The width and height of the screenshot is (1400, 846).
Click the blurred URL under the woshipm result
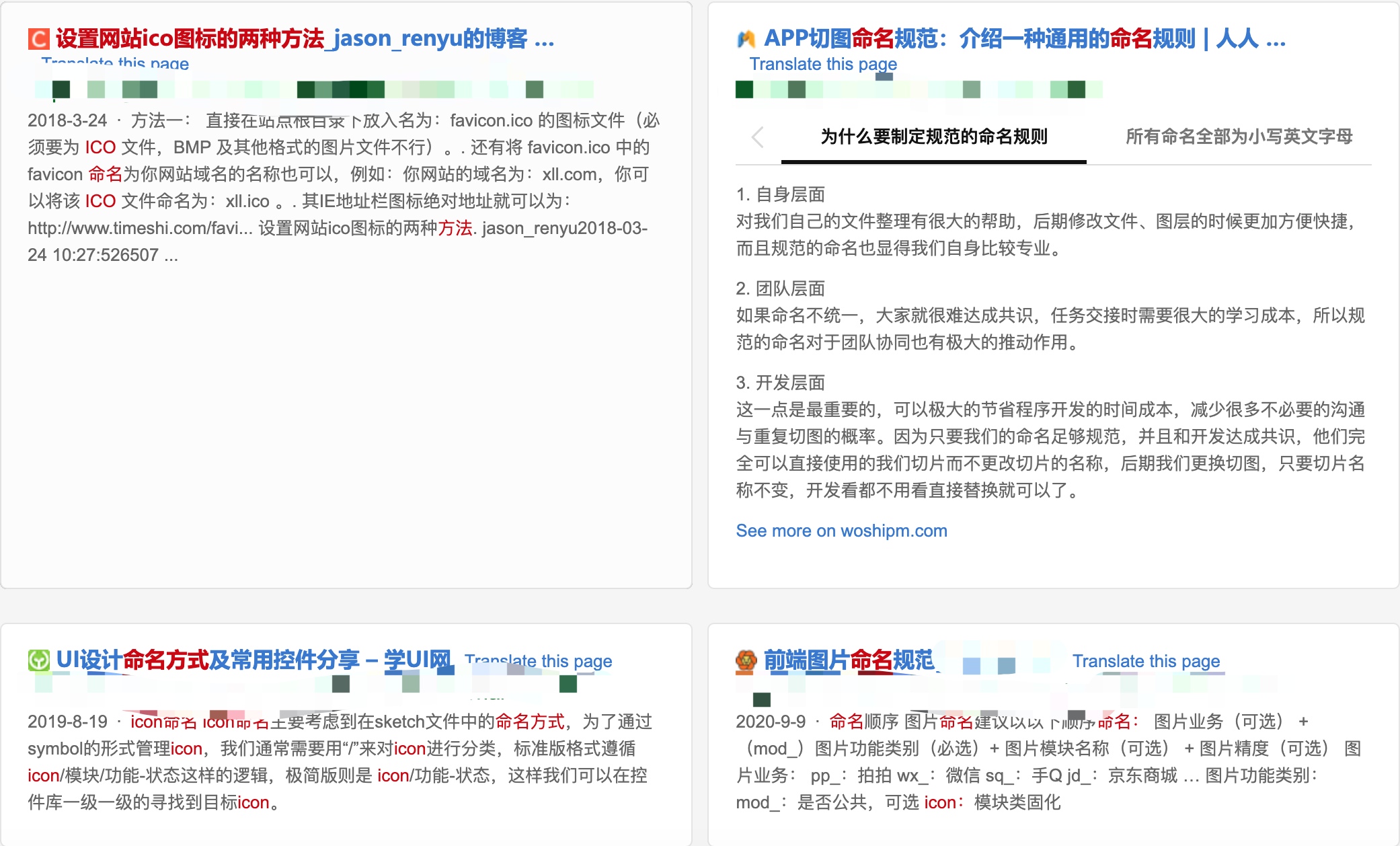[918, 89]
